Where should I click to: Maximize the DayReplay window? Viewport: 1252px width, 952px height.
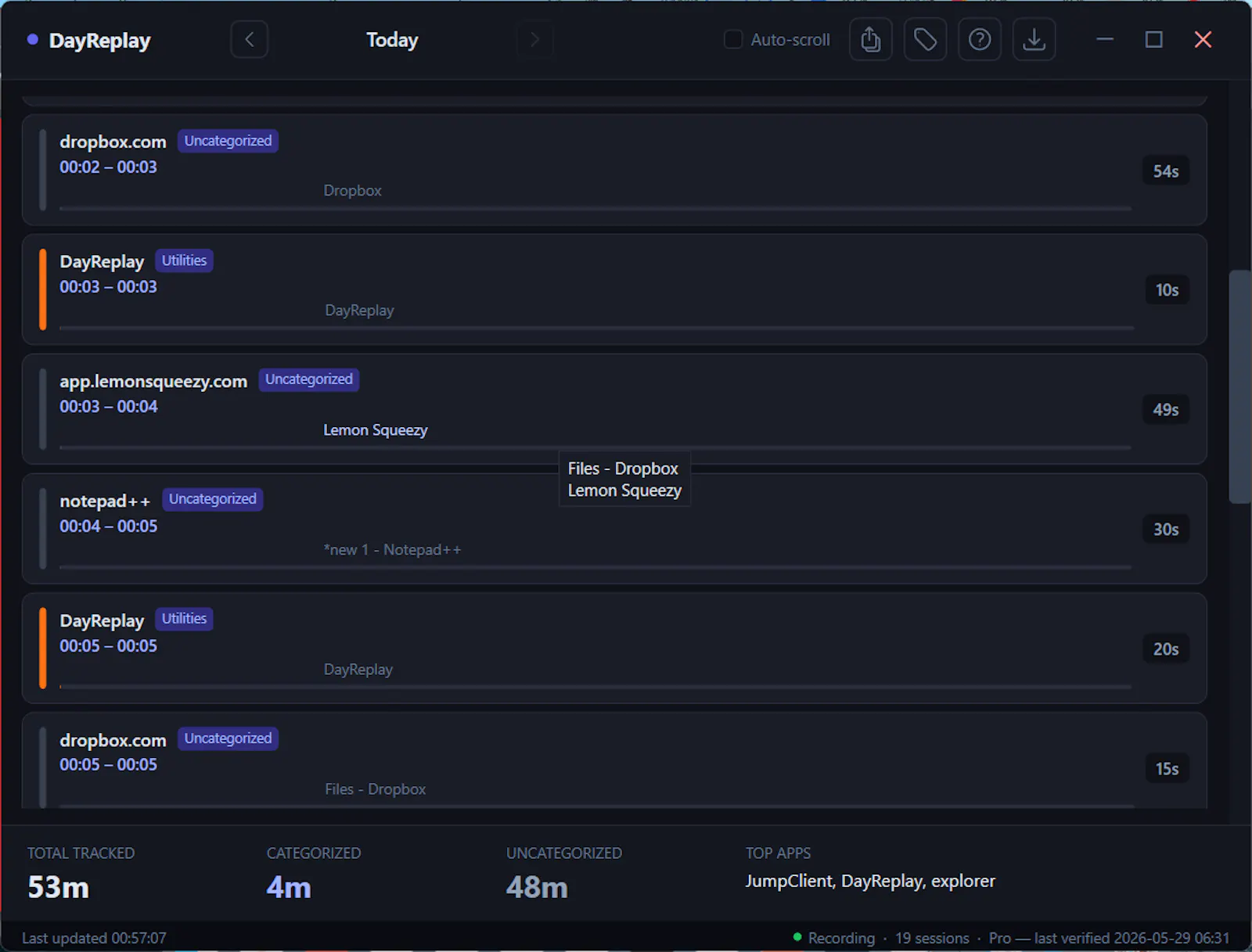click(1153, 39)
